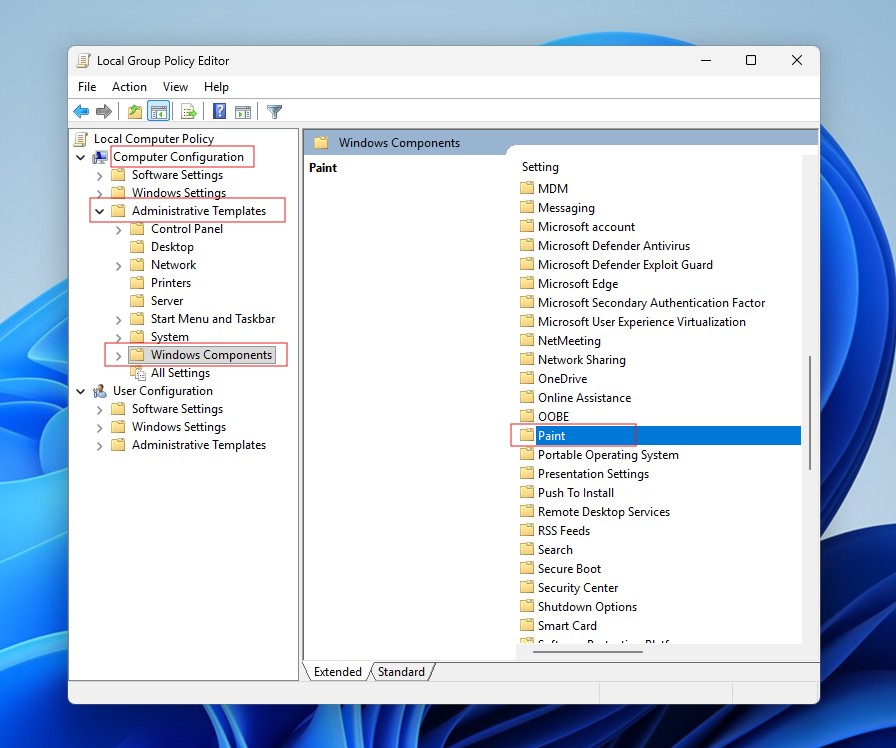This screenshot has height=748, width=896.
Task: Hide the console tree via toolbar icon
Action: click(x=157, y=111)
